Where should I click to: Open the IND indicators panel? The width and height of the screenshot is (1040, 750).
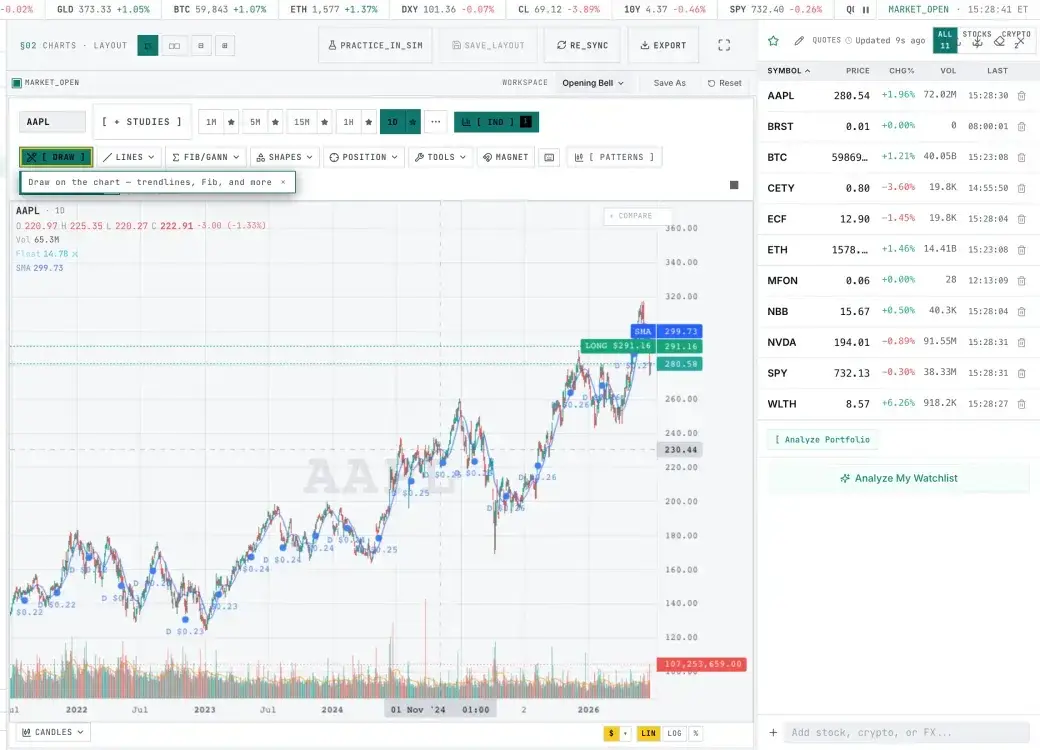496,122
